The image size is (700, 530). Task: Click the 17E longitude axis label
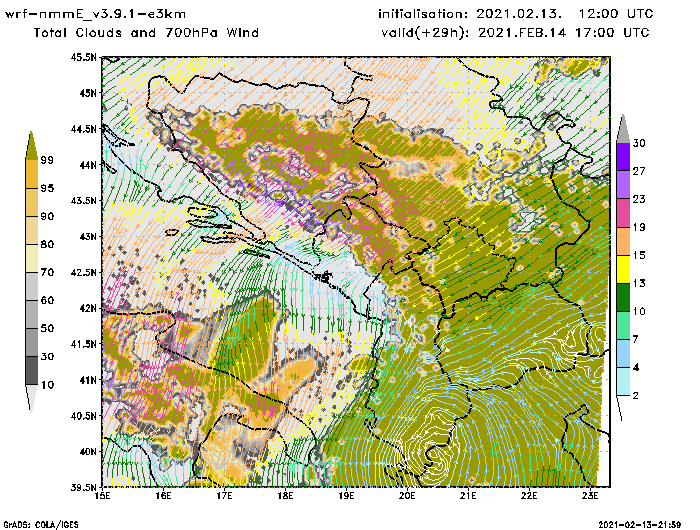click(x=224, y=496)
